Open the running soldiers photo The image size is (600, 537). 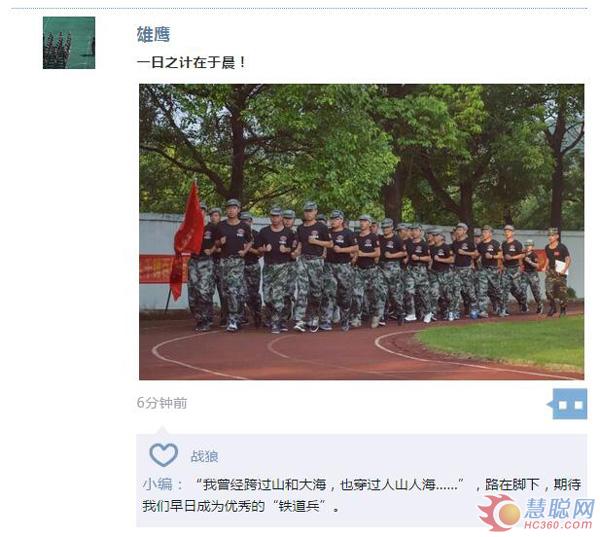pyautogui.click(x=362, y=232)
